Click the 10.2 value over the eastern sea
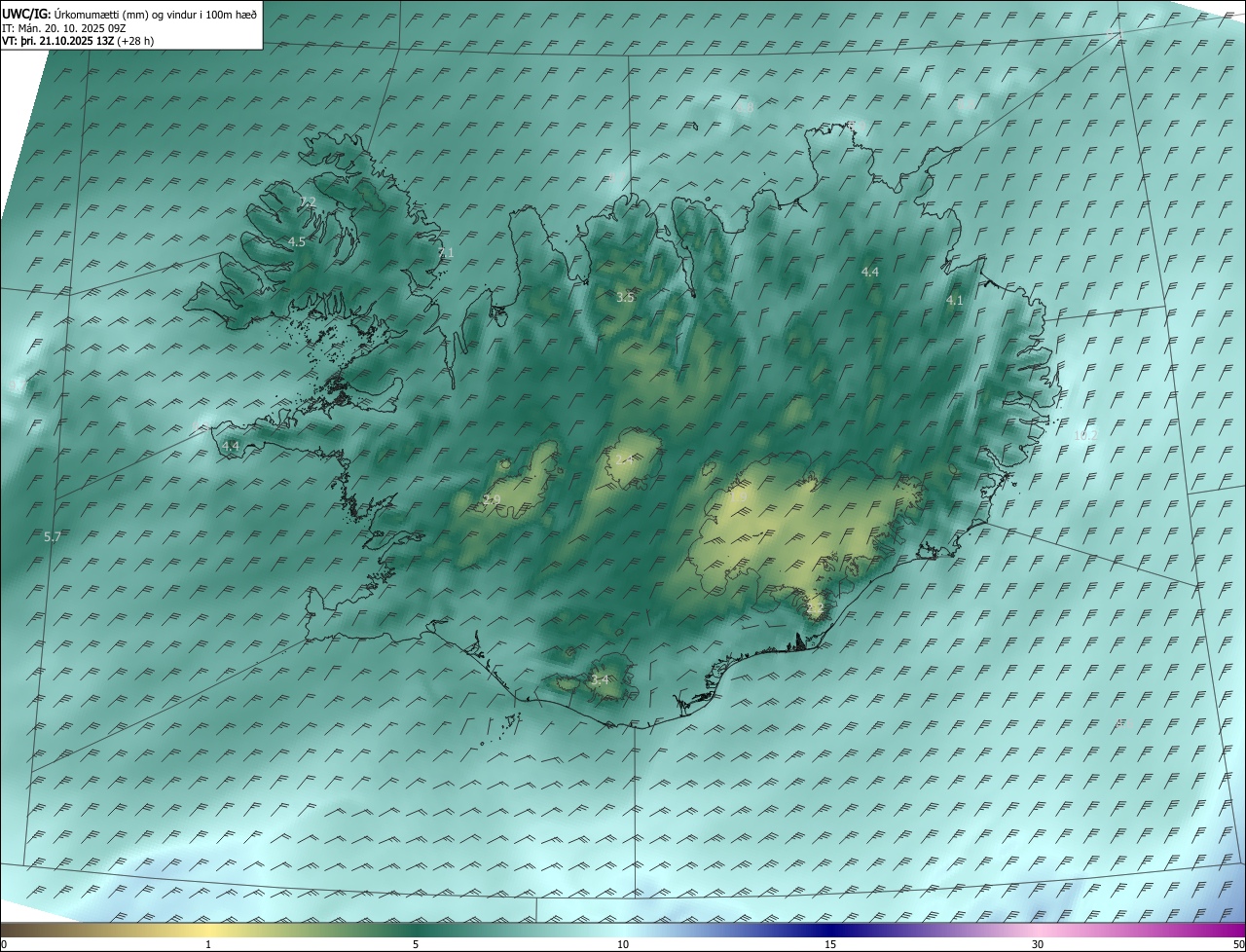The width and height of the screenshot is (1246, 952). [1084, 435]
